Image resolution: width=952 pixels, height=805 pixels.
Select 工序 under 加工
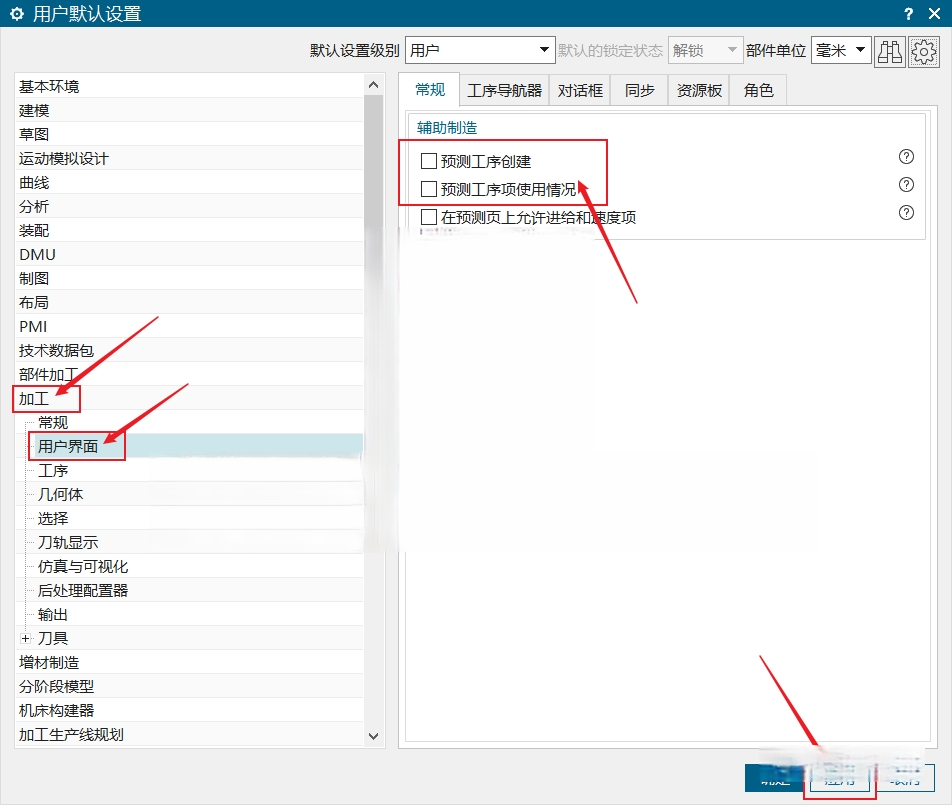click(x=53, y=470)
